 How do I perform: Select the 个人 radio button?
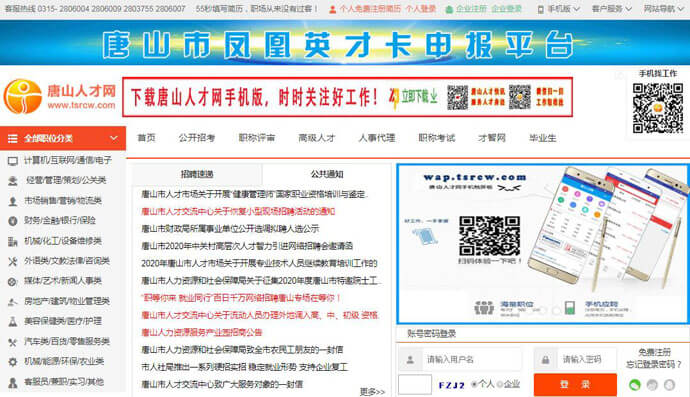[x=474, y=385]
